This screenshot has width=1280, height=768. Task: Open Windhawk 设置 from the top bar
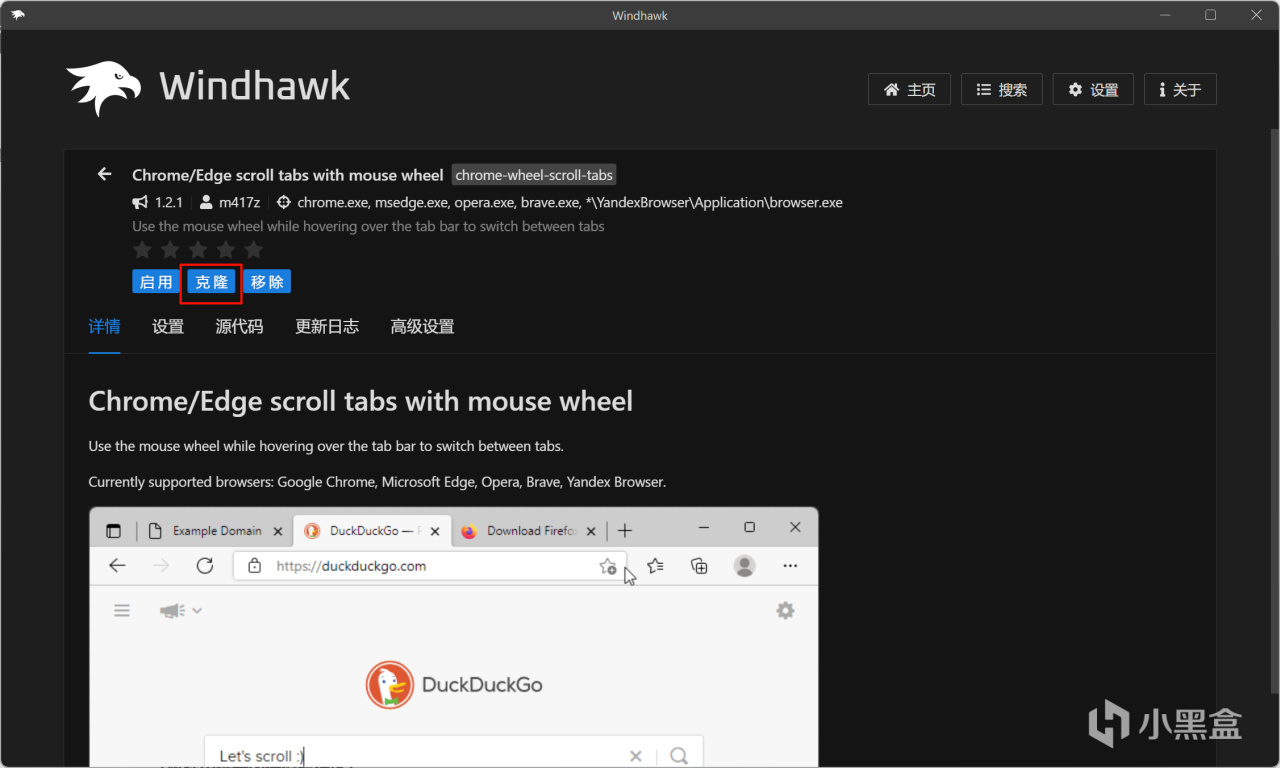[1093, 89]
